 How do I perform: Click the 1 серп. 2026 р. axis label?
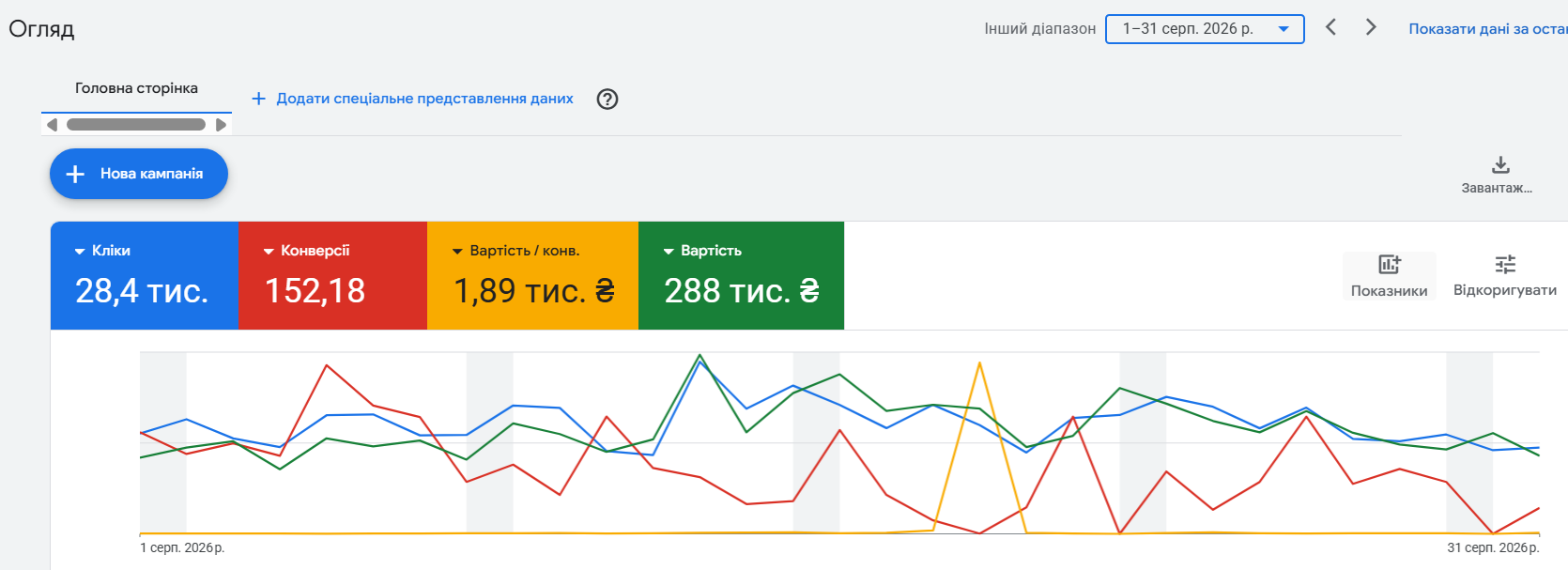tap(182, 547)
